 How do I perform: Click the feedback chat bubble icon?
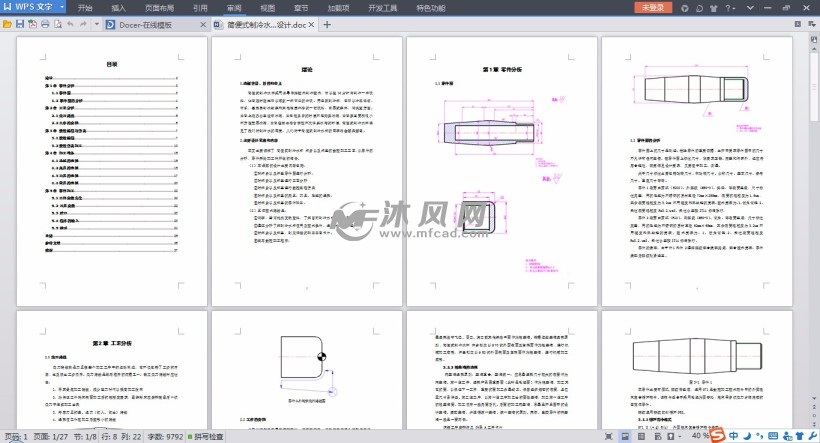pos(699,8)
